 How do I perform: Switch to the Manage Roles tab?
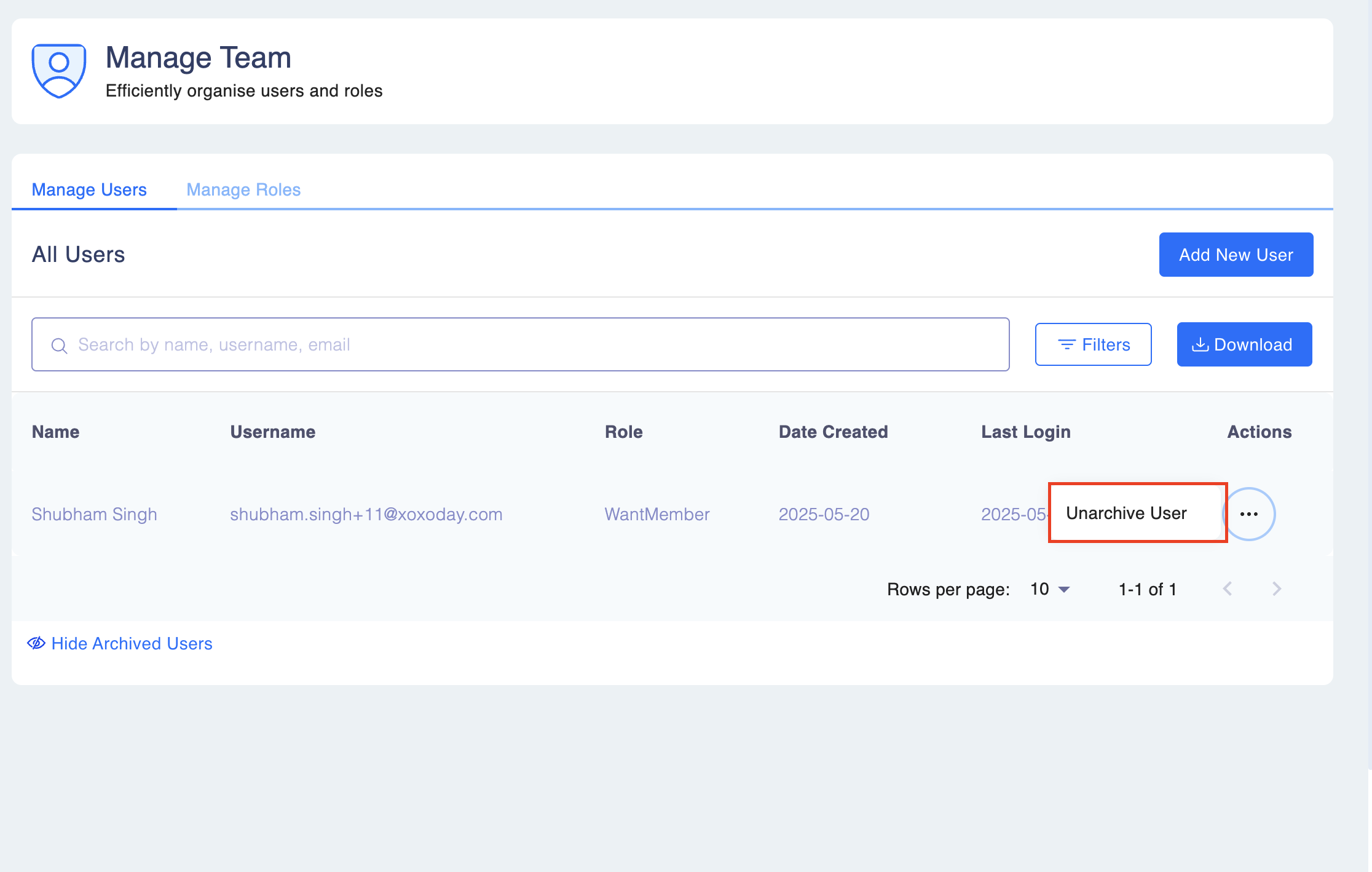[x=243, y=189]
